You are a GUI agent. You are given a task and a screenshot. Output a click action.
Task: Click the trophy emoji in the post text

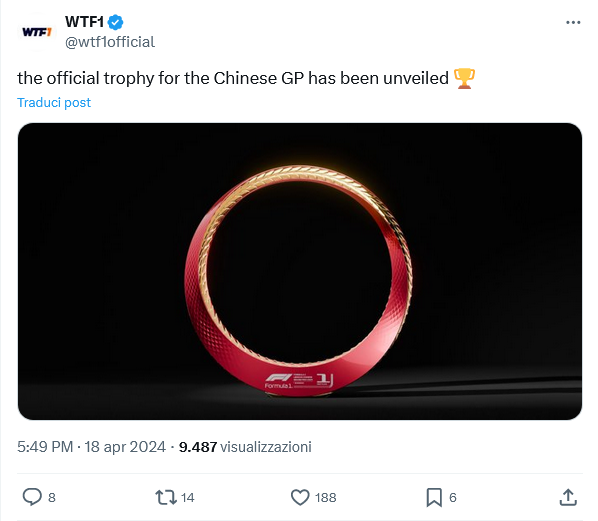pos(464,78)
